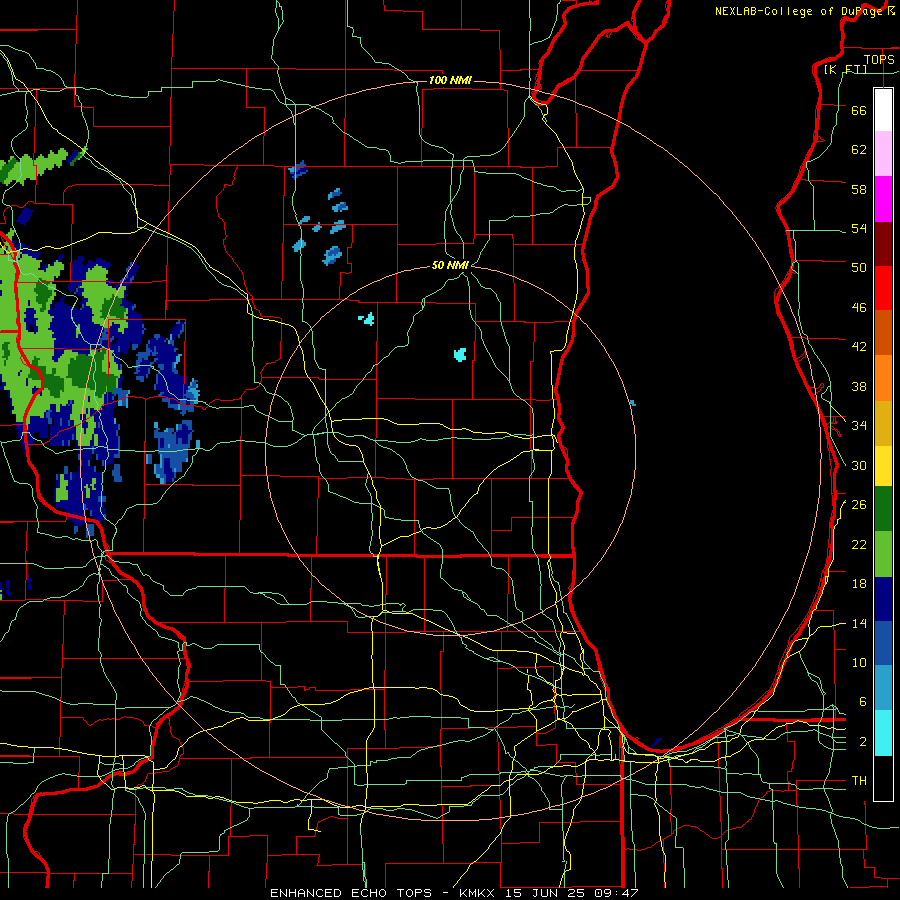Click the magenta legend color block
The height and width of the screenshot is (900, 900).
click(x=883, y=199)
